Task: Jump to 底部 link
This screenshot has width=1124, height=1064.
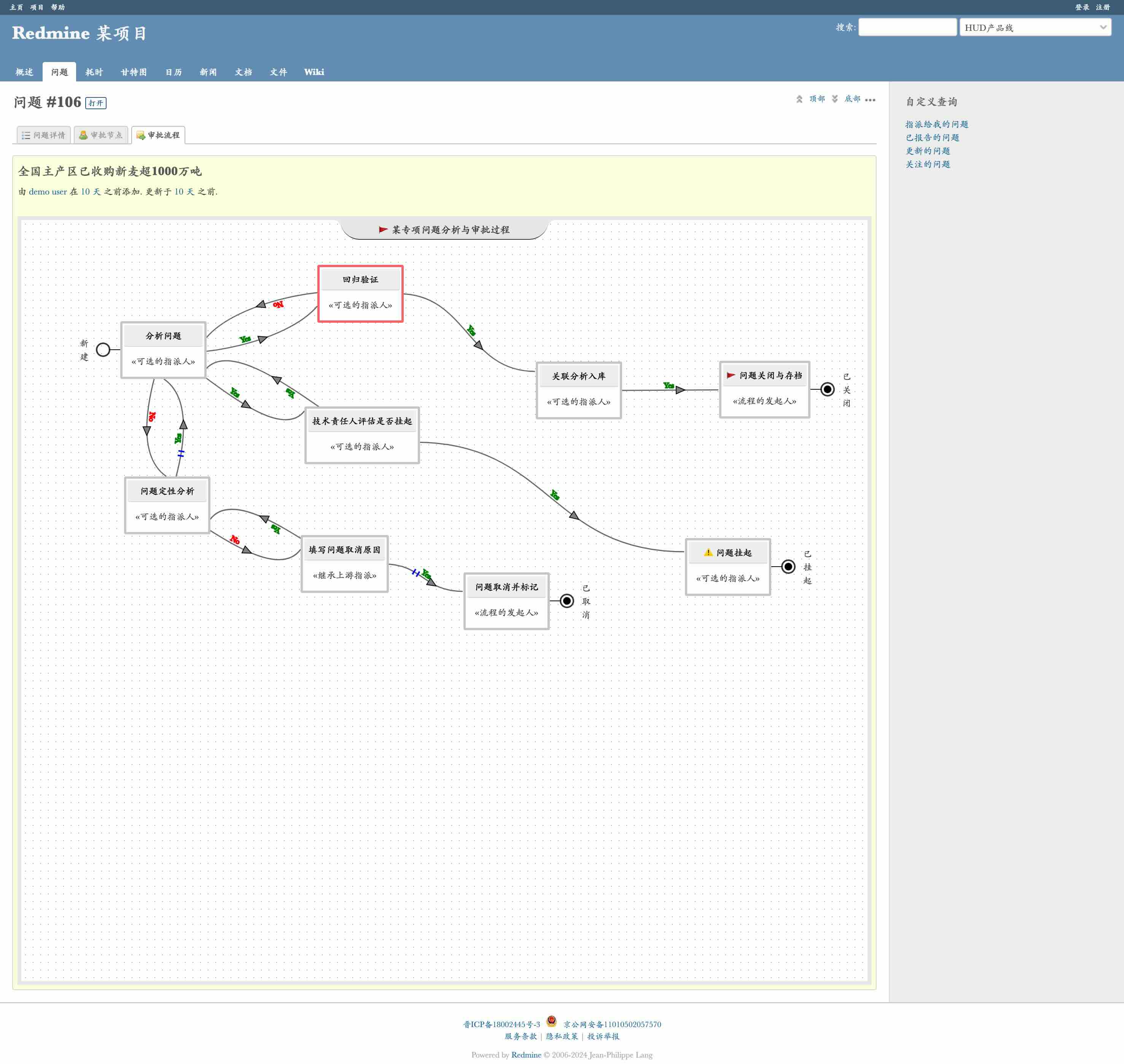Action: [x=852, y=99]
